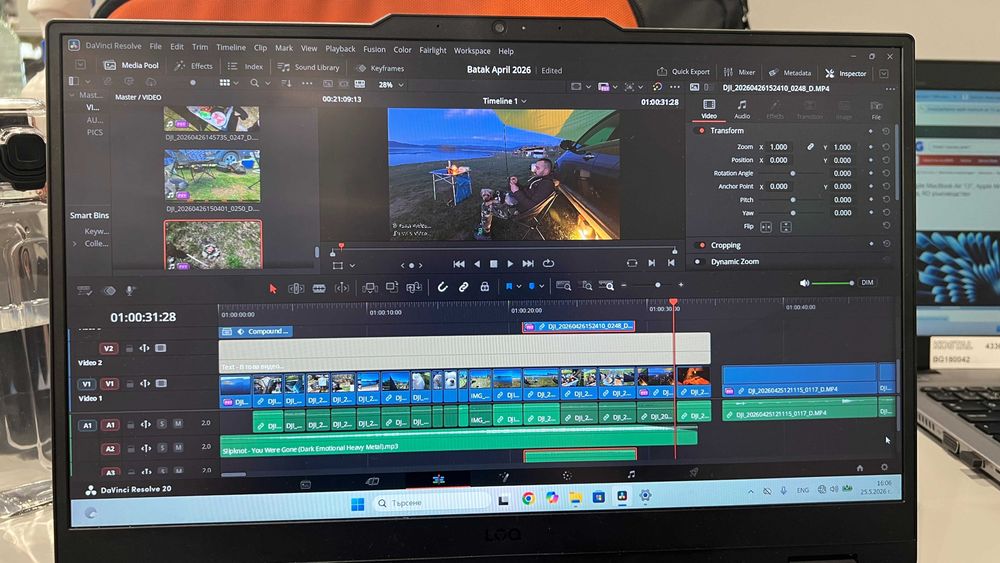Solo audio track A2 with S
The image size is (1000, 563).
[x=162, y=448]
